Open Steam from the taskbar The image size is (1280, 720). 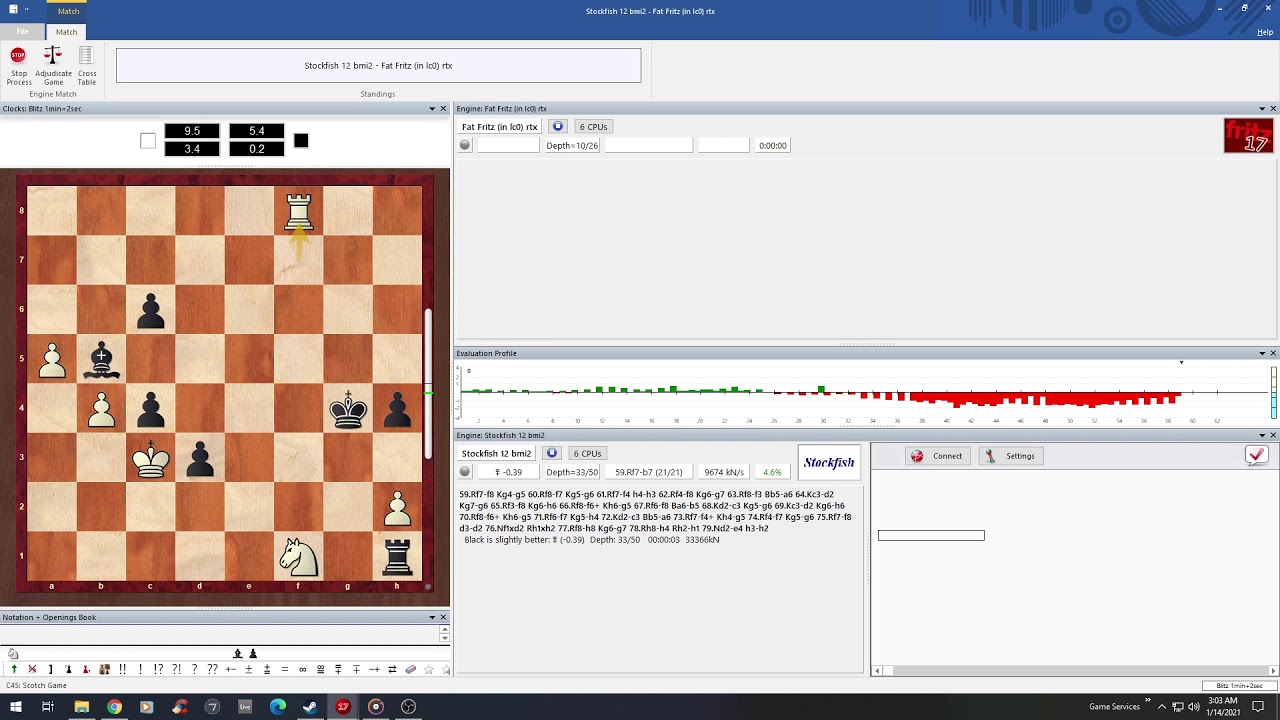coord(310,707)
